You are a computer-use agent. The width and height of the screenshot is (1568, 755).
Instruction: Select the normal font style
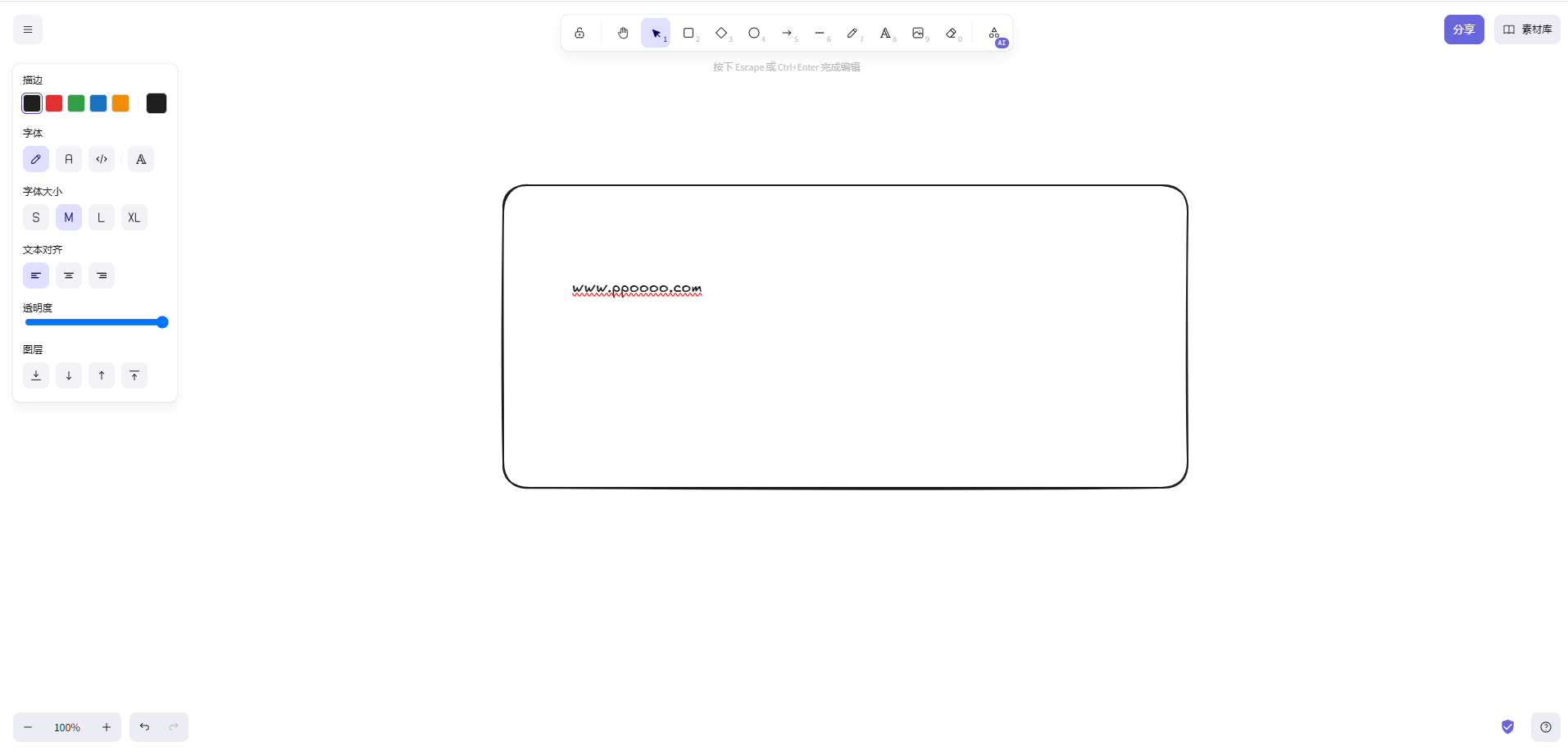[x=69, y=159]
